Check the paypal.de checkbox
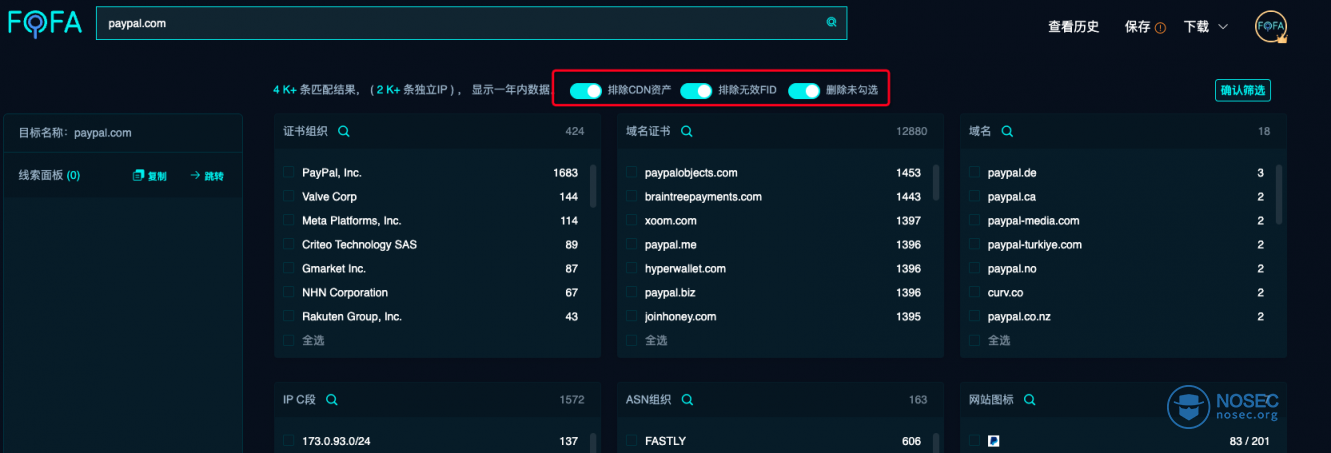The width and height of the screenshot is (1331, 453). pyautogui.click(x=975, y=173)
